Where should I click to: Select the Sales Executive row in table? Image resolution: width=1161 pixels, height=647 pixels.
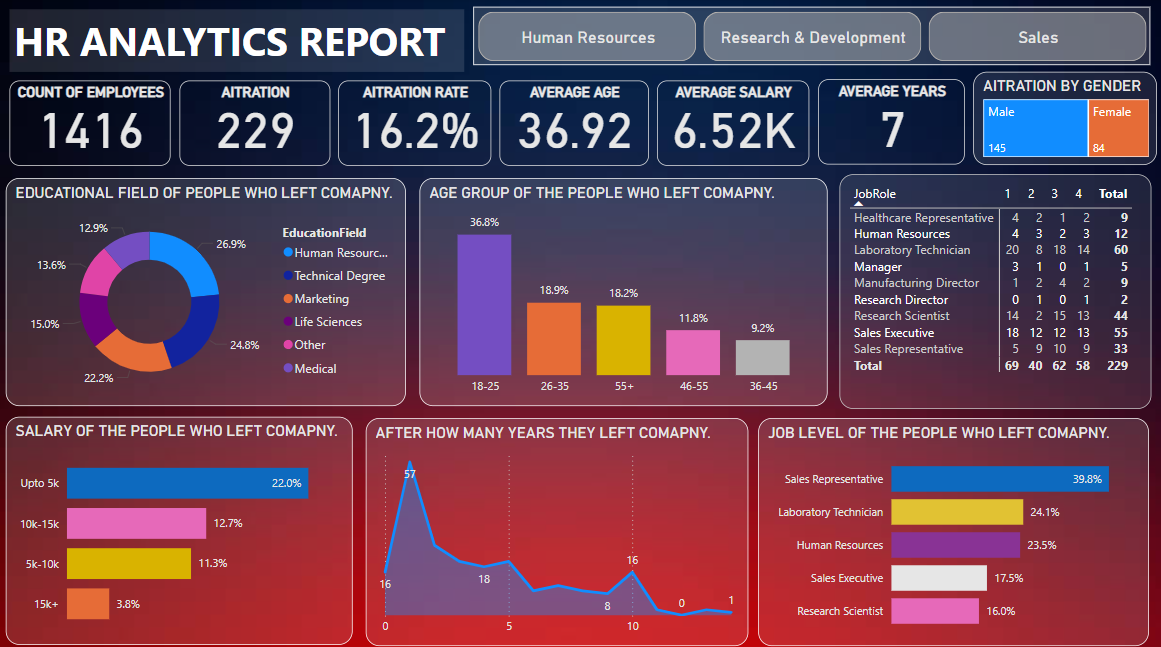(x=893, y=333)
